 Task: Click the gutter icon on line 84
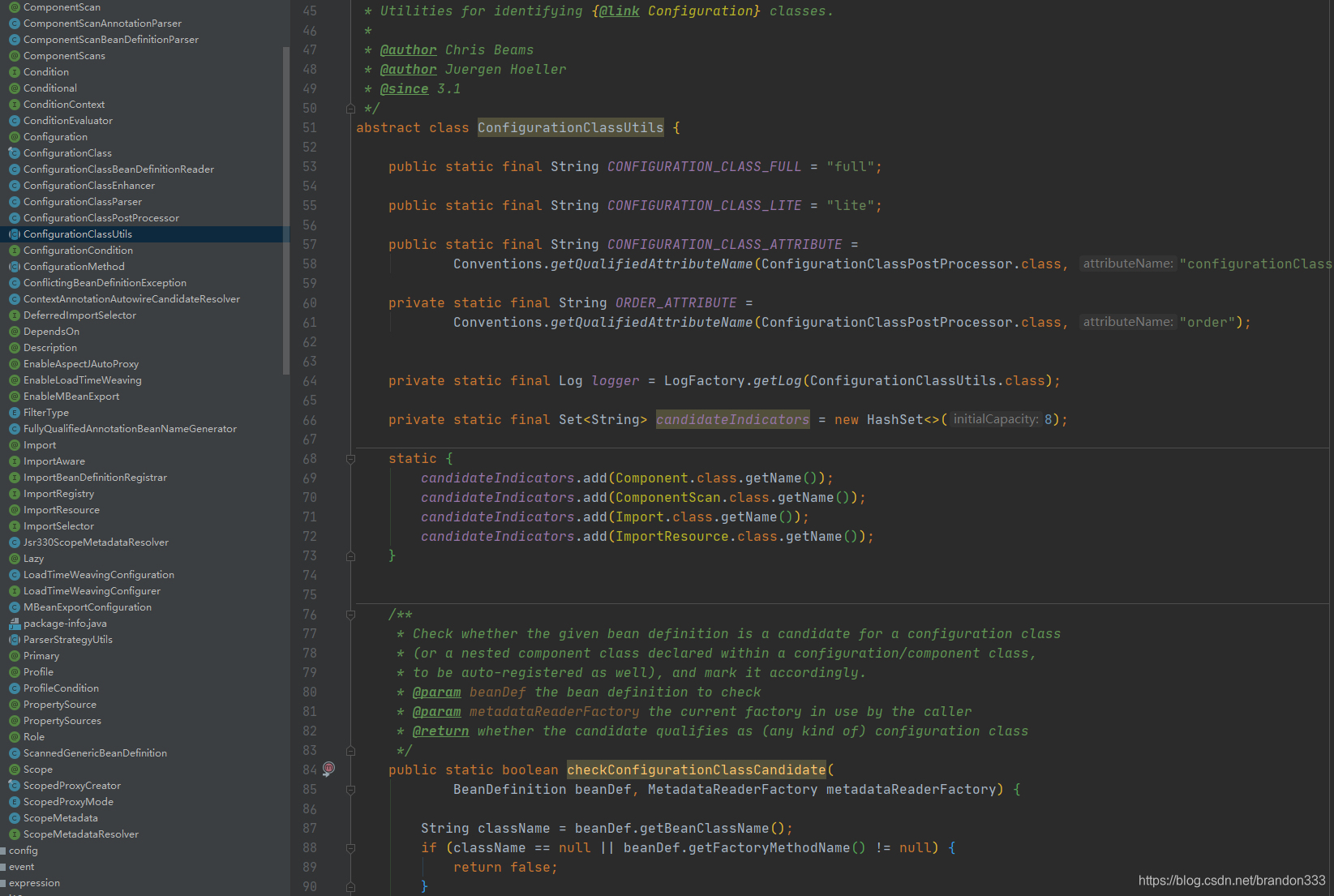pyautogui.click(x=328, y=769)
